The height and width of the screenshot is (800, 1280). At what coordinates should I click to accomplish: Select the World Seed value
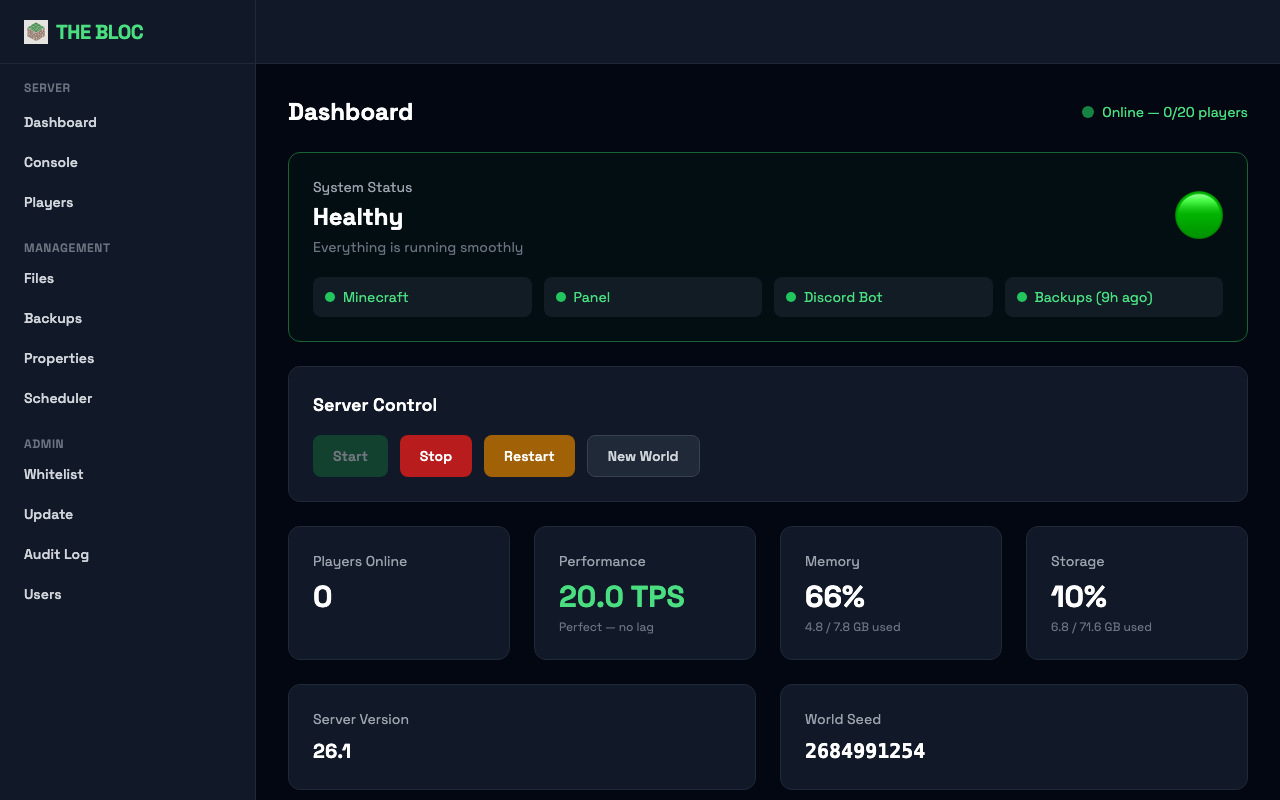865,751
